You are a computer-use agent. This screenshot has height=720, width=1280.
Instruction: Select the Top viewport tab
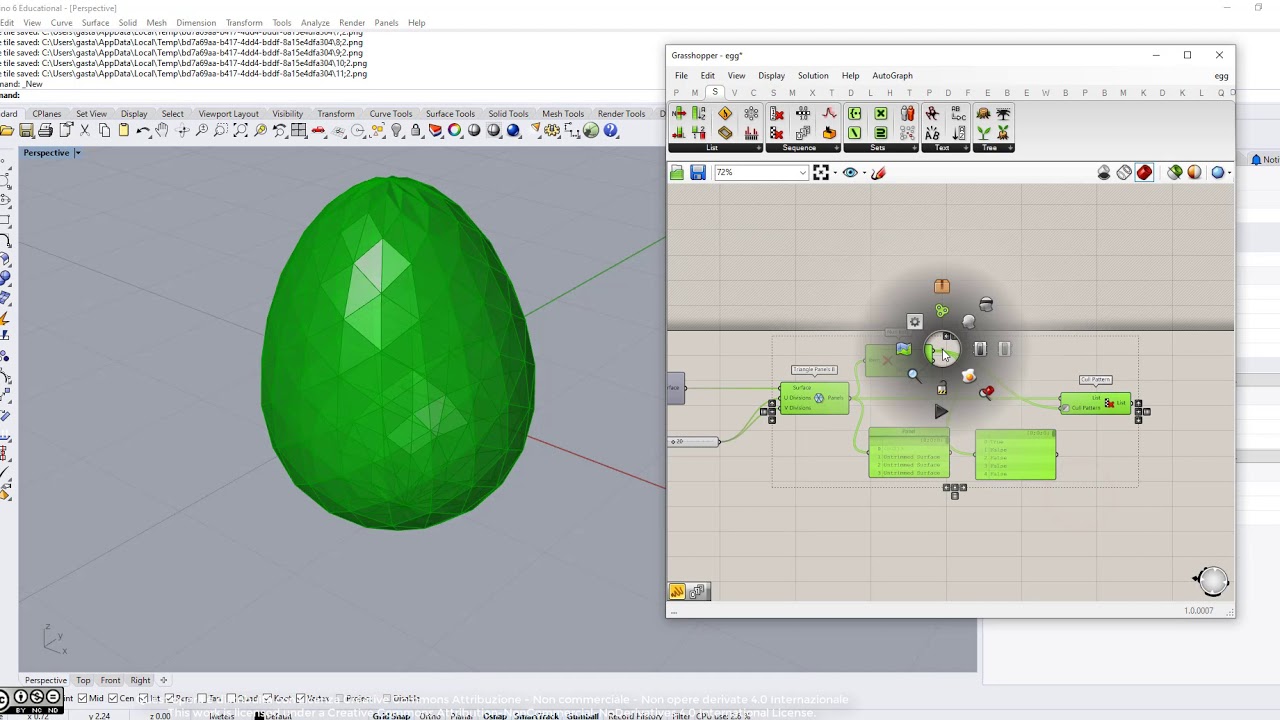click(x=83, y=681)
